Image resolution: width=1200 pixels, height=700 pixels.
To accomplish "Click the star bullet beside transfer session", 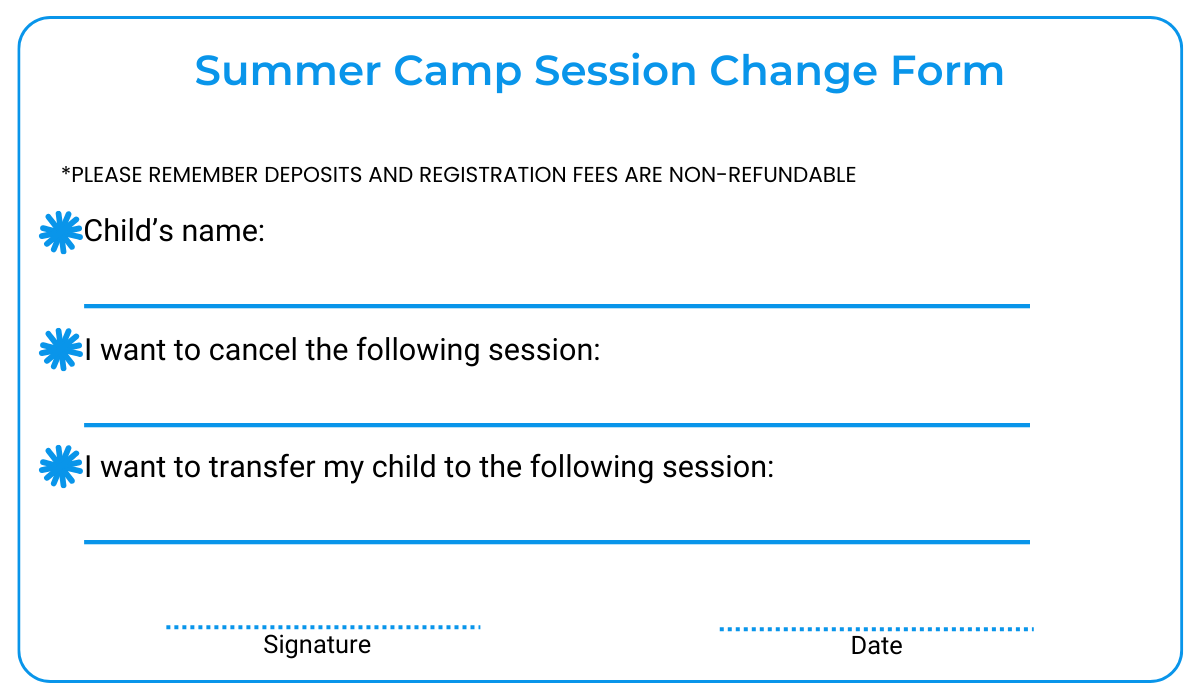I will [60, 467].
